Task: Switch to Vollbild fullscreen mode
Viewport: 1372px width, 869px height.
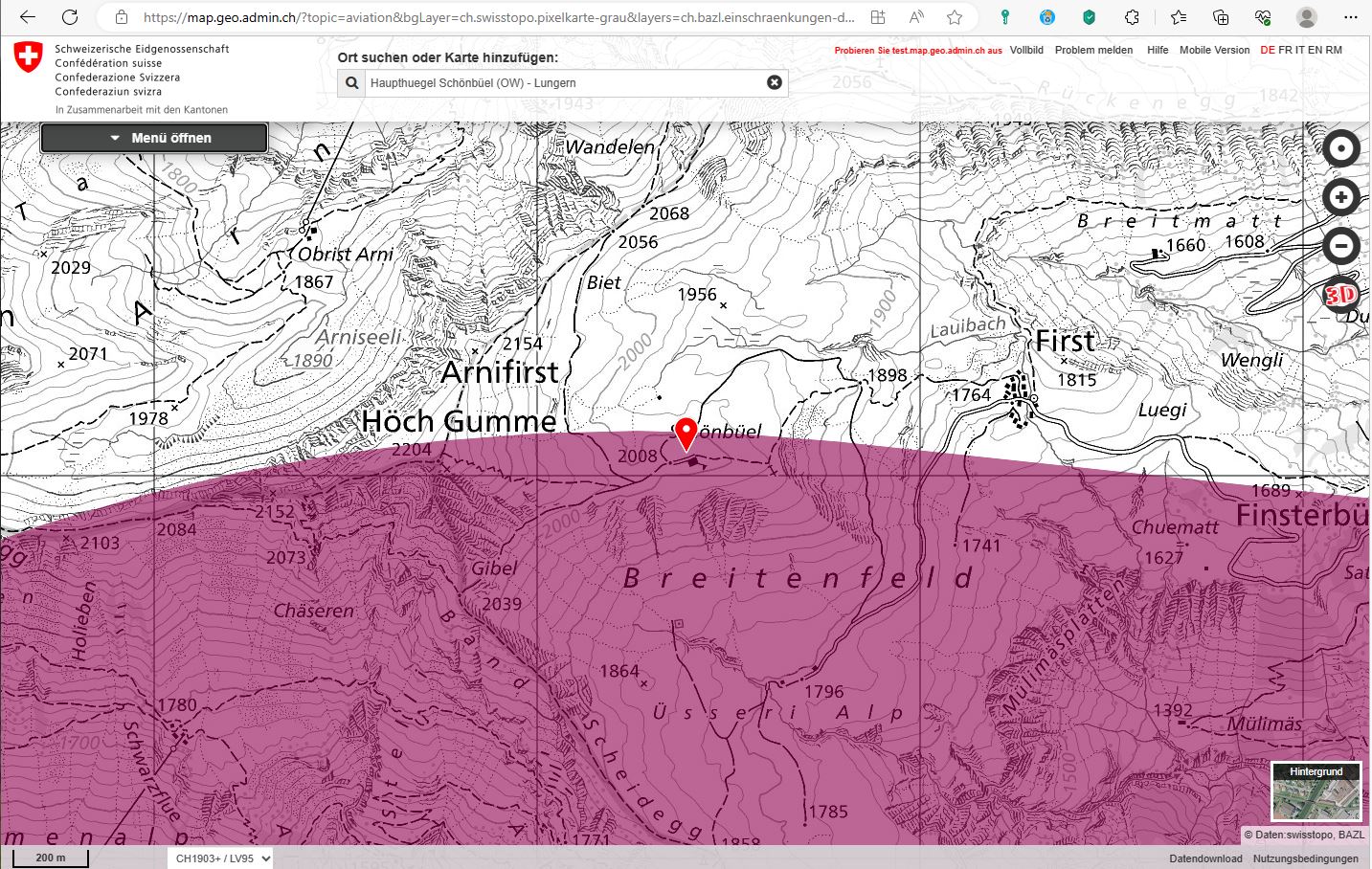Action: tap(1026, 50)
